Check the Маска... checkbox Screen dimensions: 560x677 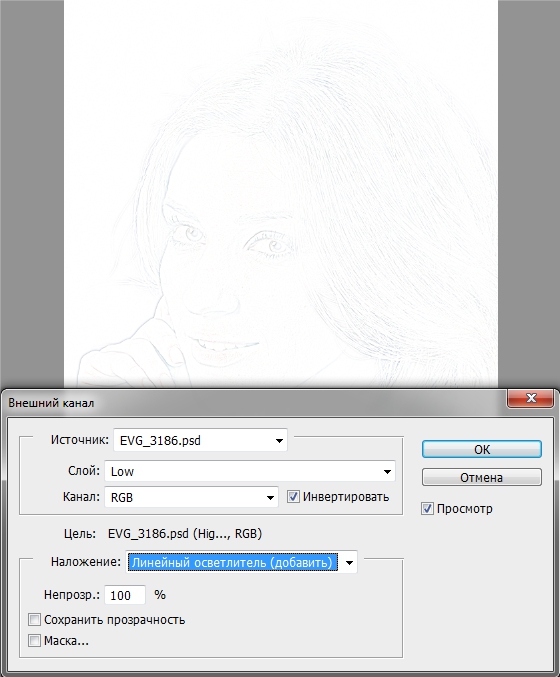click(x=34, y=640)
